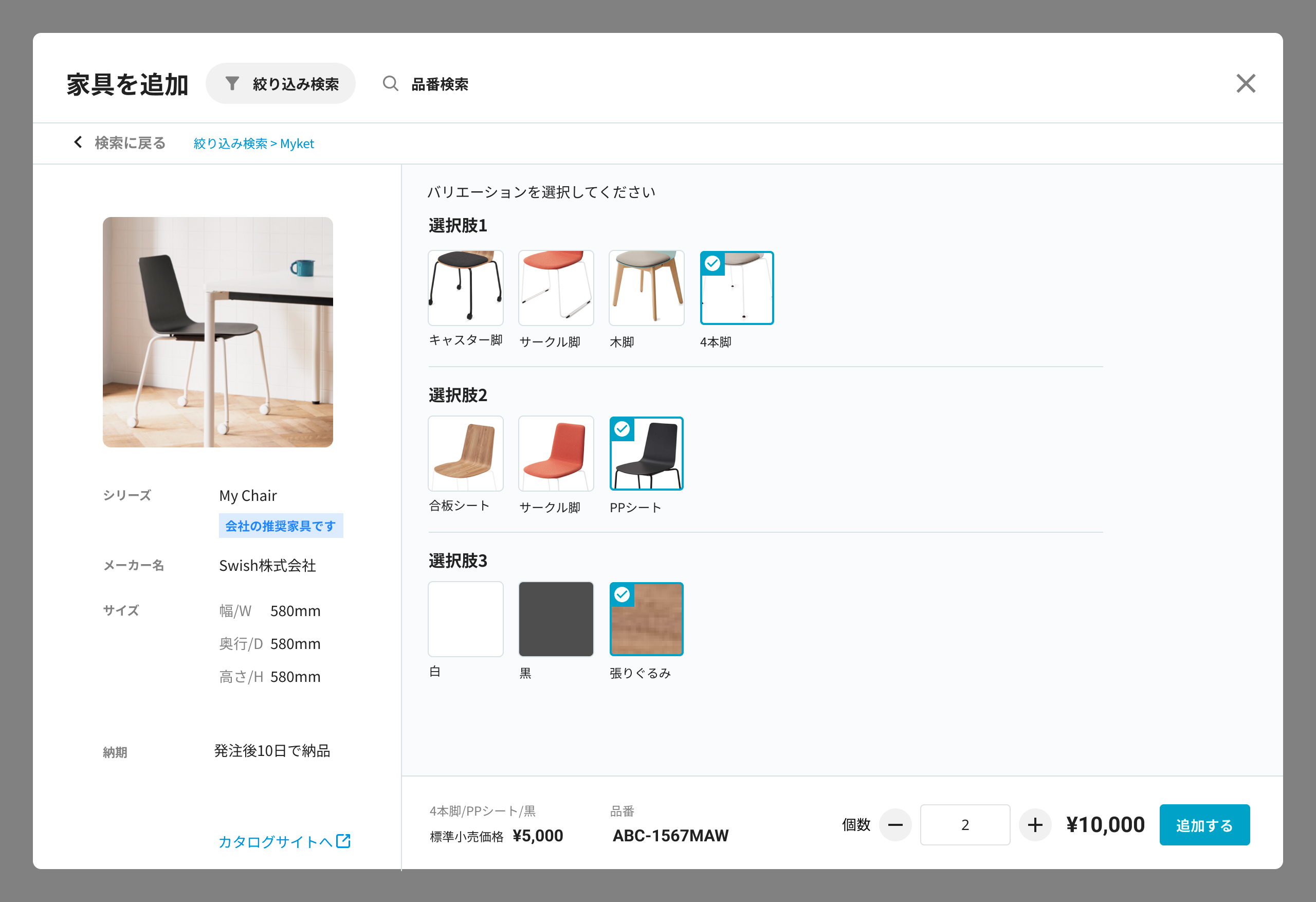The height and width of the screenshot is (902, 1316).
Task: Choose the black 黒 color swatch
Action: pyautogui.click(x=556, y=619)
